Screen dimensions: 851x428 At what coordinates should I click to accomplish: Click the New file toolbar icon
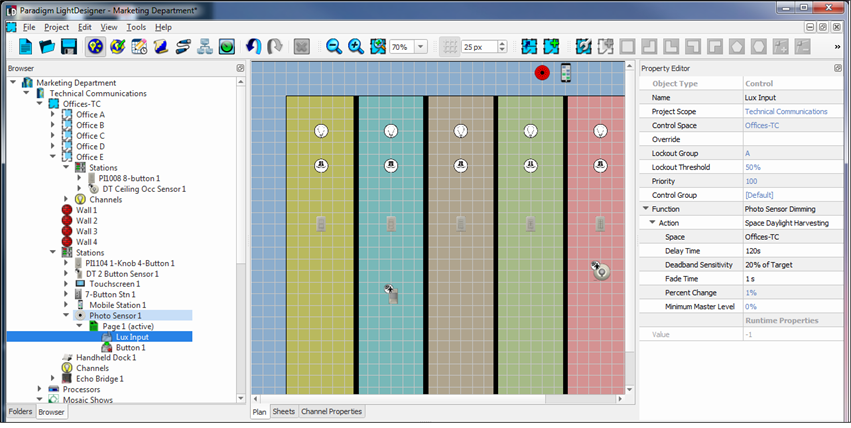[26, 47]
